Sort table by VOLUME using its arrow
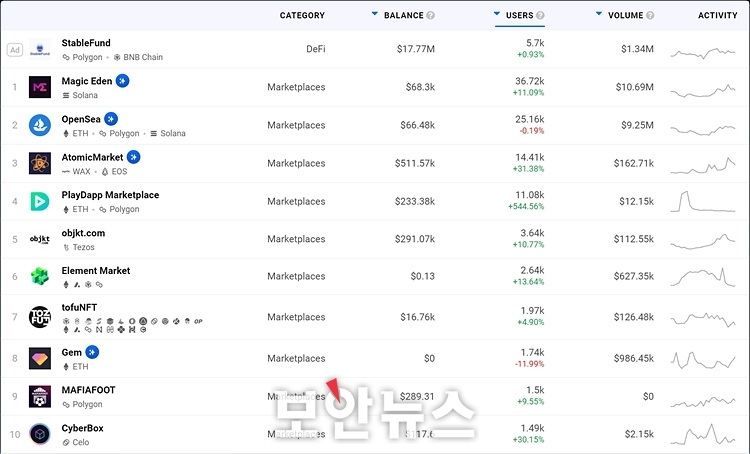This screenshot has width=750, height=454. [599, 14]
